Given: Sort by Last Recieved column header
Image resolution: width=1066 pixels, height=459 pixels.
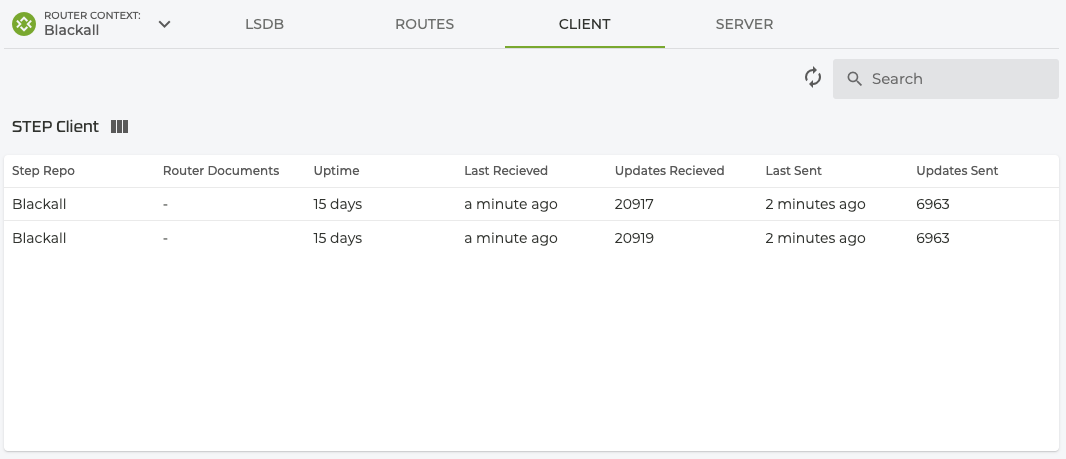Looking at the screenshot, I should click(506, 171).
